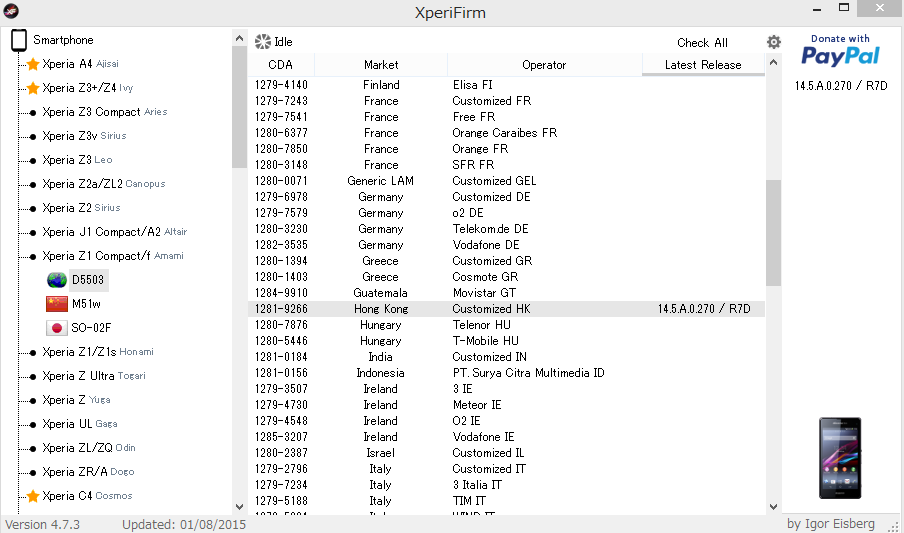This screenshot has width=904, height=533.
Task: Sort by the Market column header
Action: (381, 65)
